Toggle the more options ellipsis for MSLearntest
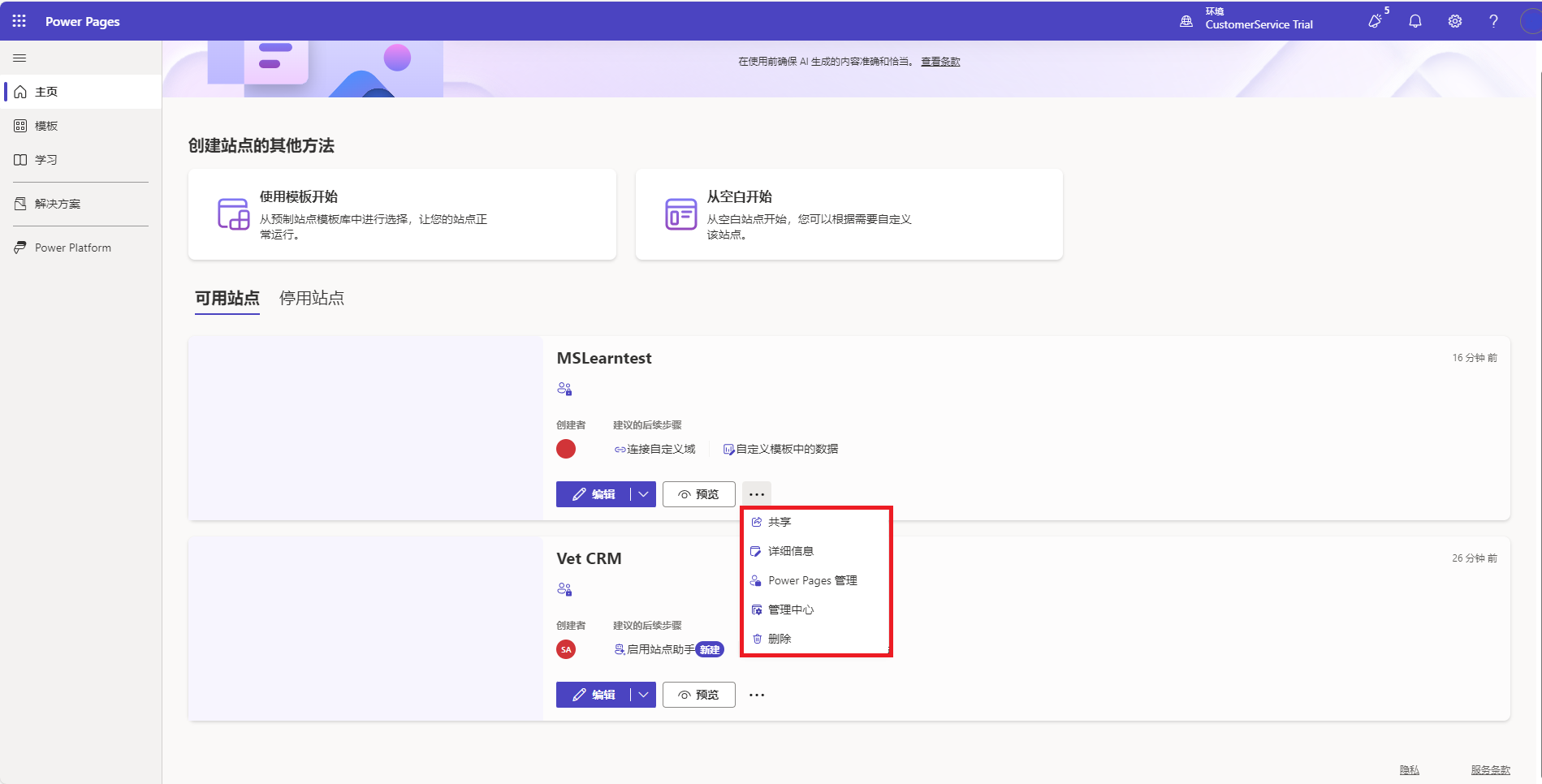Screen dimensions: 1542x784 [757, 494]
